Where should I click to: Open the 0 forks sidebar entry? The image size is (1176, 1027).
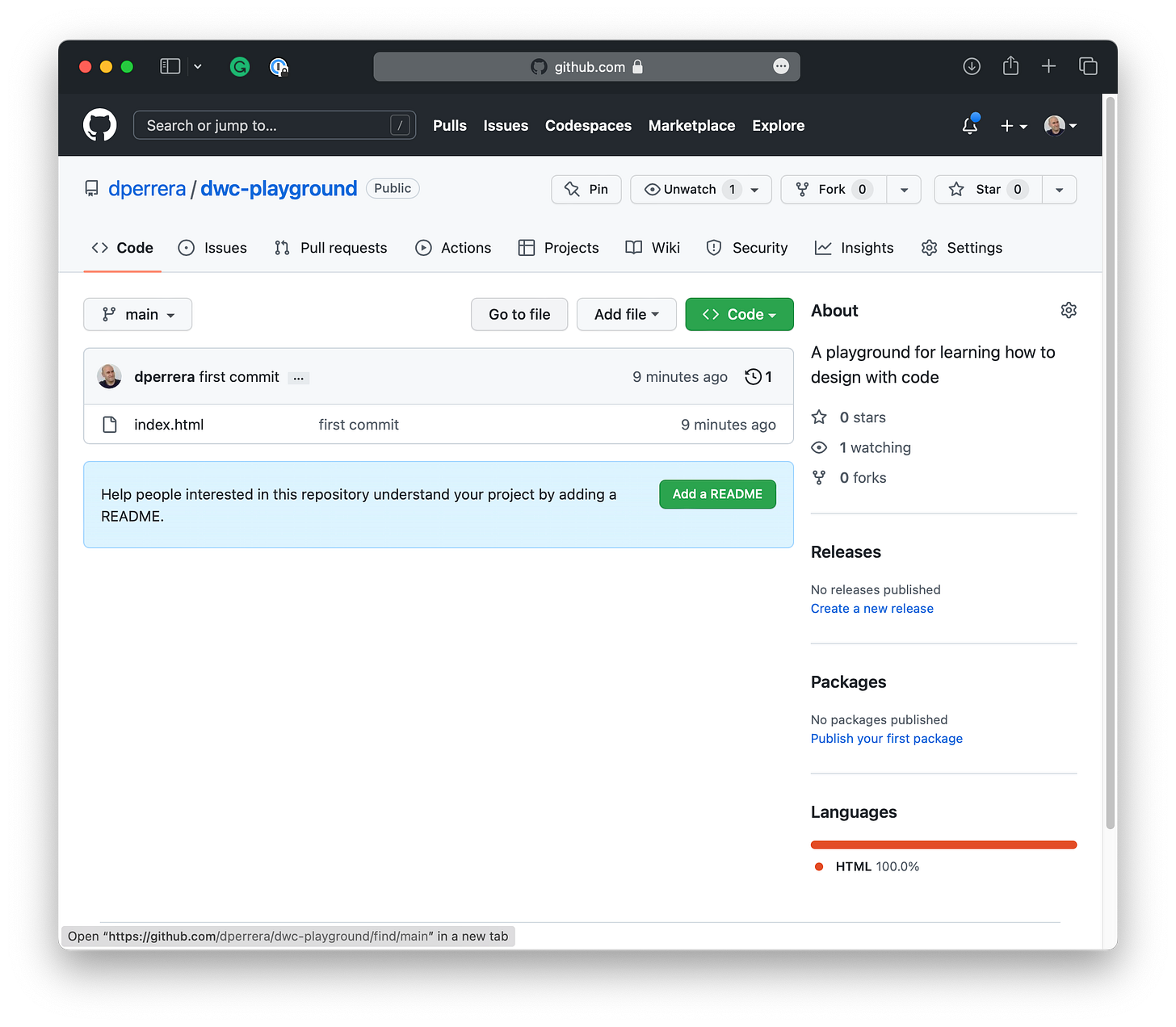(x=849, y=478)
